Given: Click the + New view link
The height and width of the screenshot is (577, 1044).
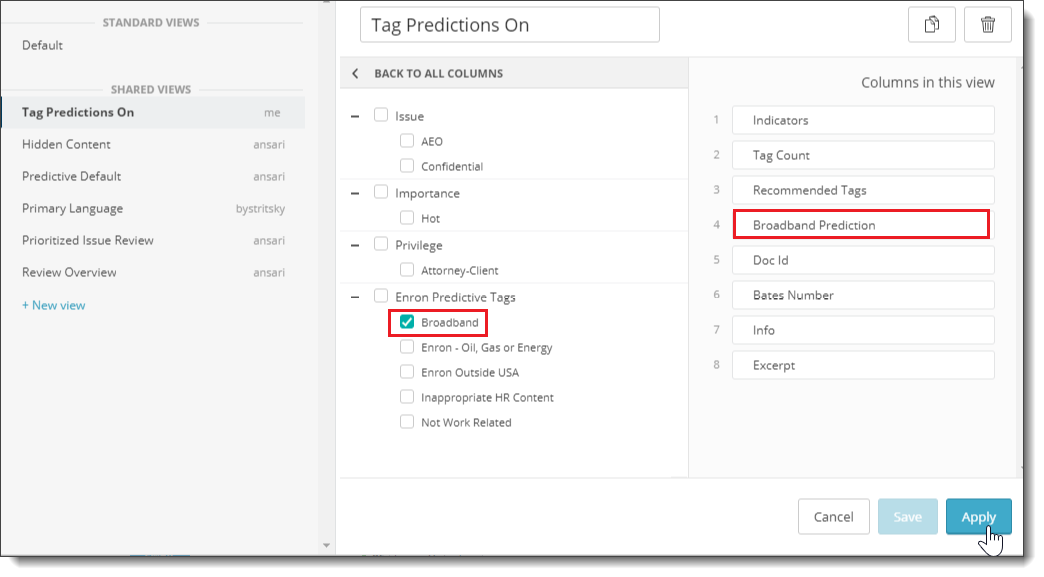Looking at the screenshot, I should tap(53, 305).
